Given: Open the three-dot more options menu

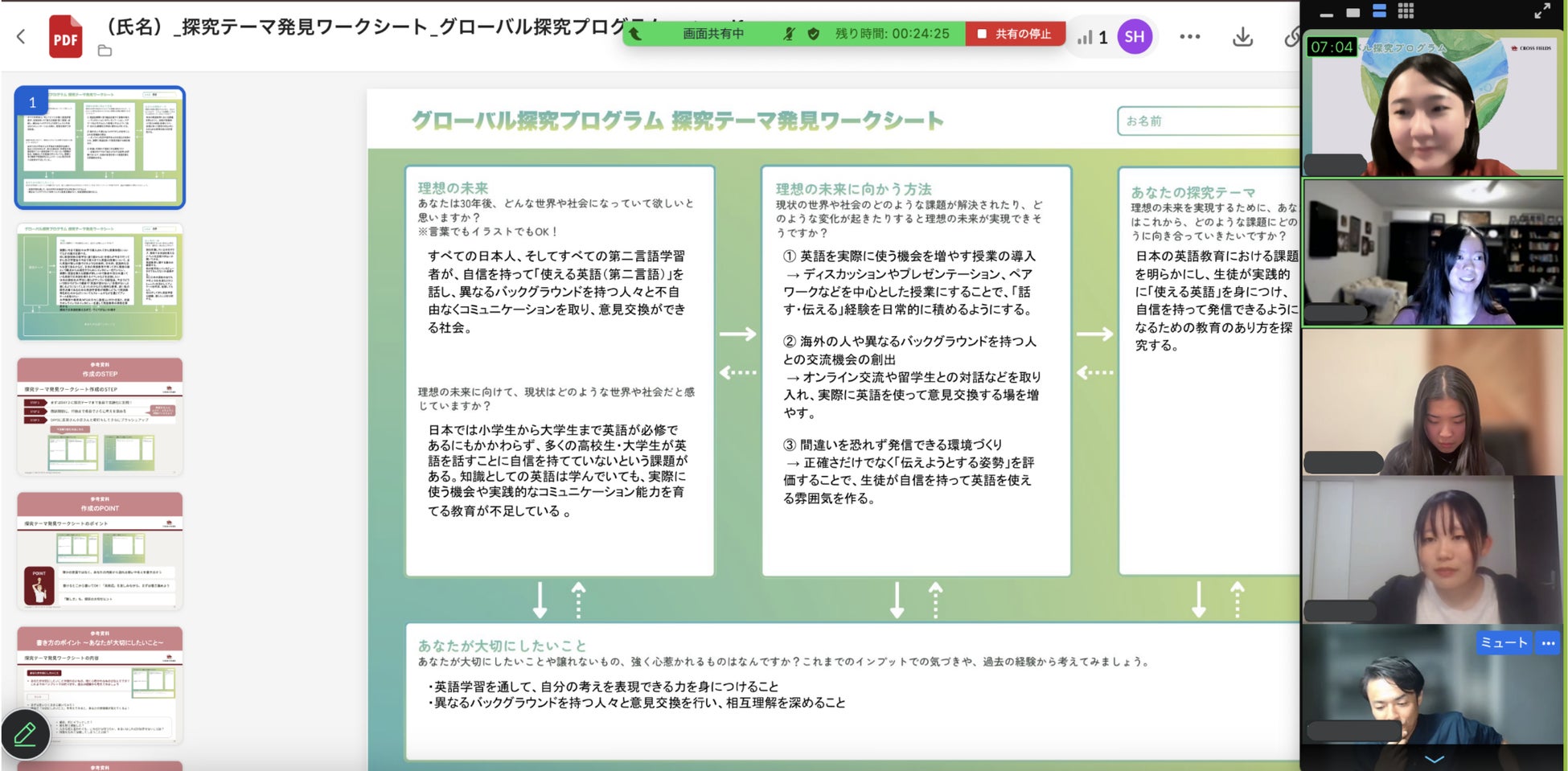Looking at the screenshot, I should pos(1190,37).
